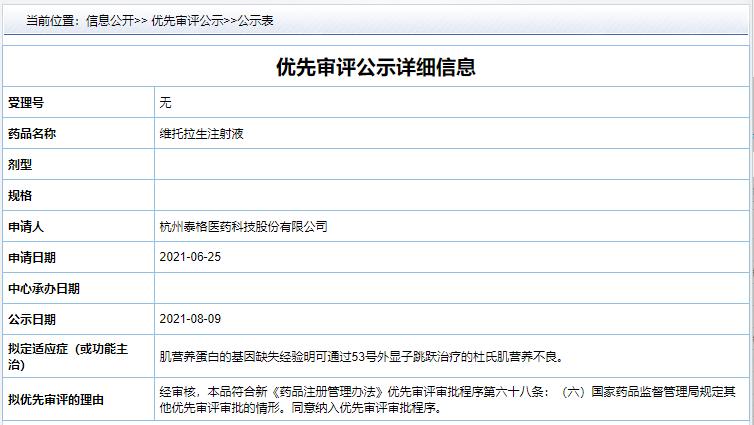Select the drug name 维托拉生注射液
The image size is (754, 425).
201,134
